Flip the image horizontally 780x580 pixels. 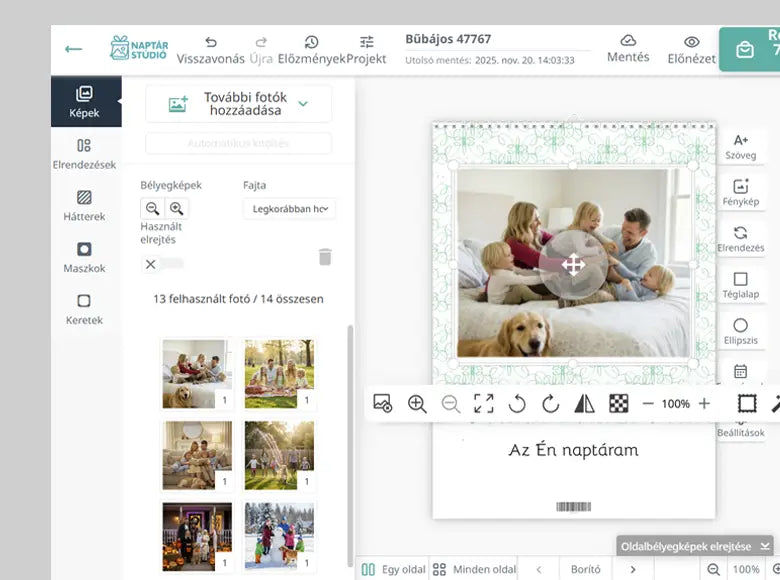585,404
